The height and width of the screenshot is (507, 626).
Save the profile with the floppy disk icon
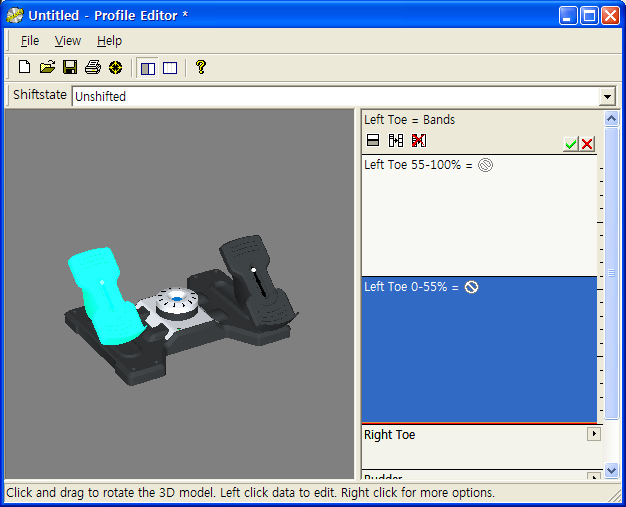coord(70,67)
